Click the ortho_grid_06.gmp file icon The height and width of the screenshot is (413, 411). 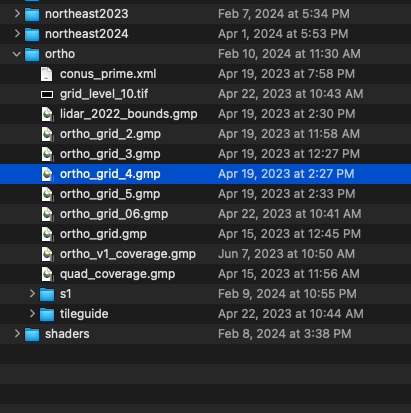[48, 214]
